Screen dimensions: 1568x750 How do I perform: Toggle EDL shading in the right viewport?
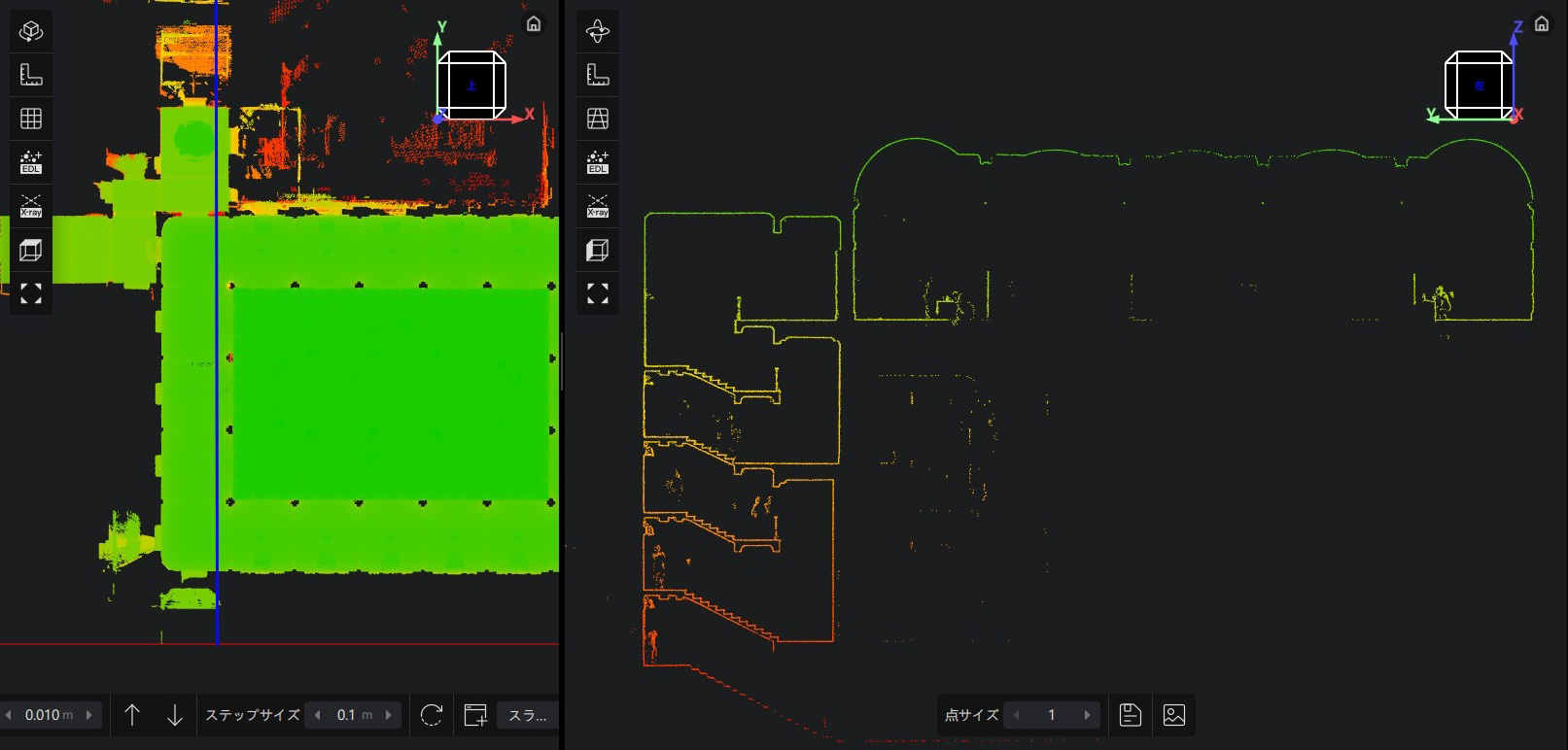click(598, 162)
